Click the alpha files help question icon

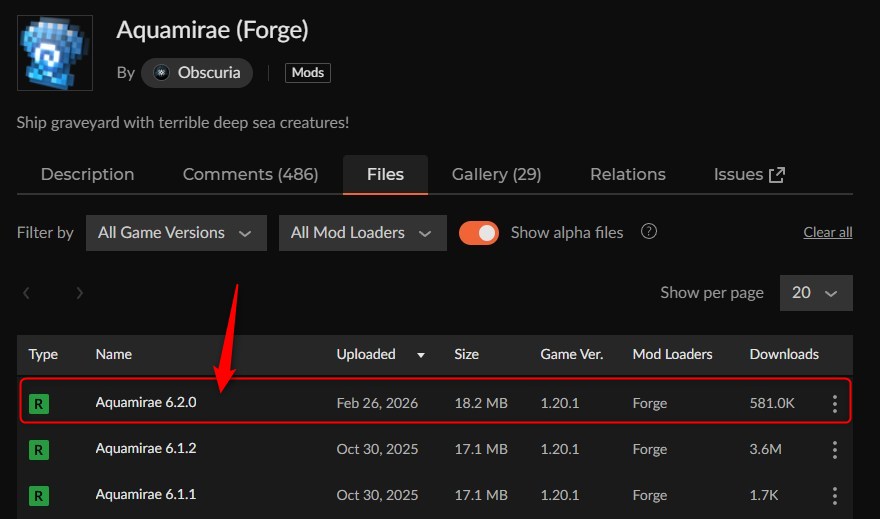649,232
